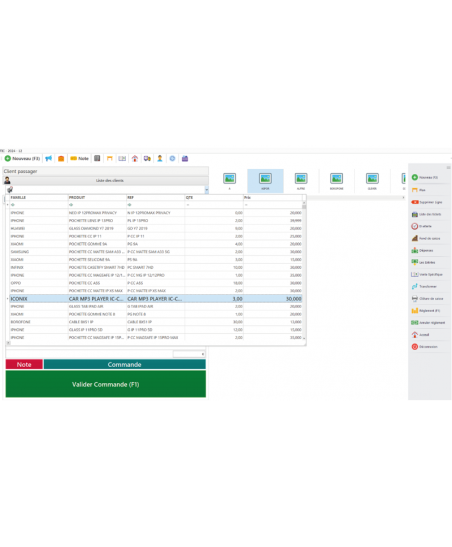Click the purple cash register toolbar icon

[185, 159]
